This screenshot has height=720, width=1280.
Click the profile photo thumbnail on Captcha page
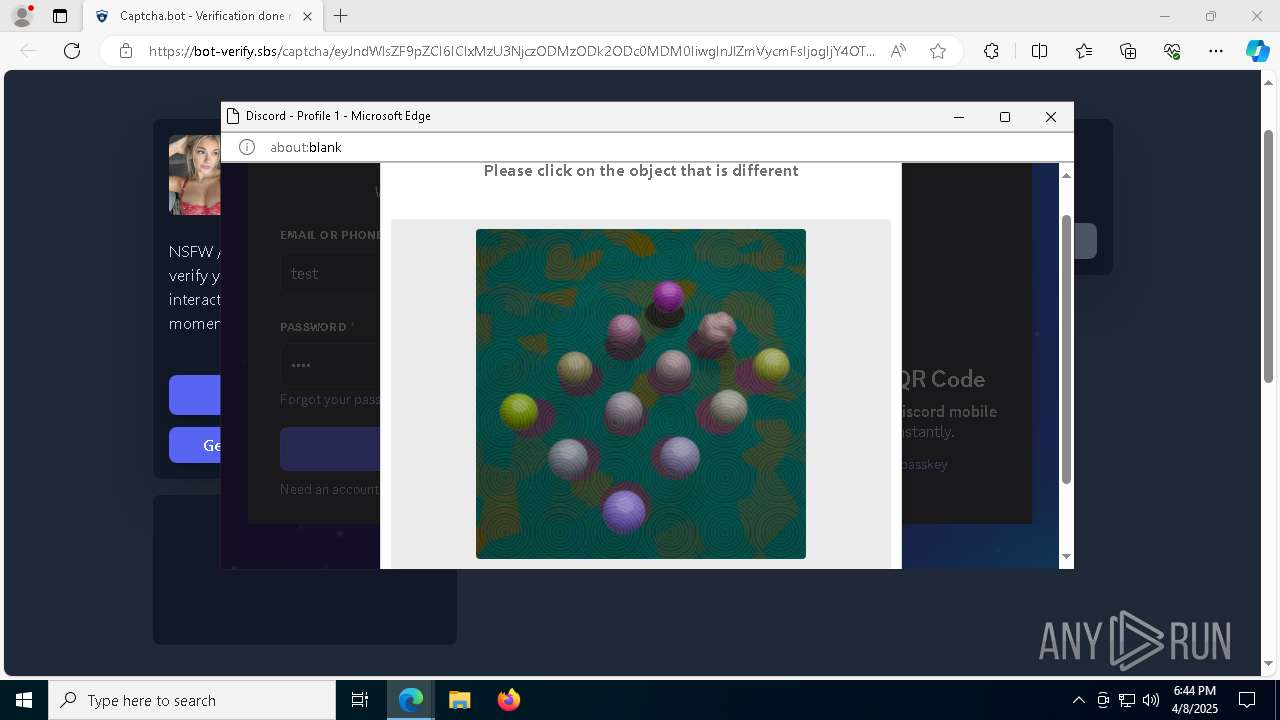point(195,175)
